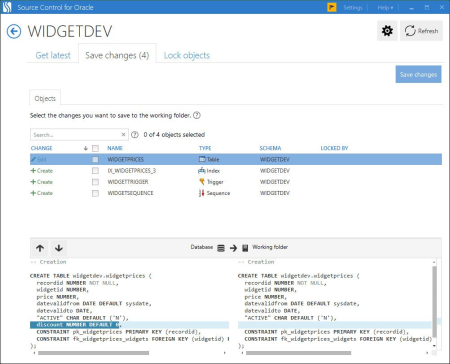Click the Create plus icon for WIDGETSEQUENCE
This screenshot has height=364, width=450.
pyautogui.click(x=33, y=193)
